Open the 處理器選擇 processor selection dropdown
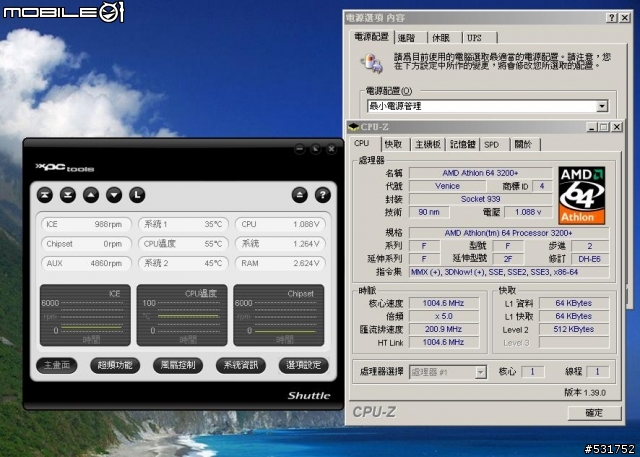 448,372
